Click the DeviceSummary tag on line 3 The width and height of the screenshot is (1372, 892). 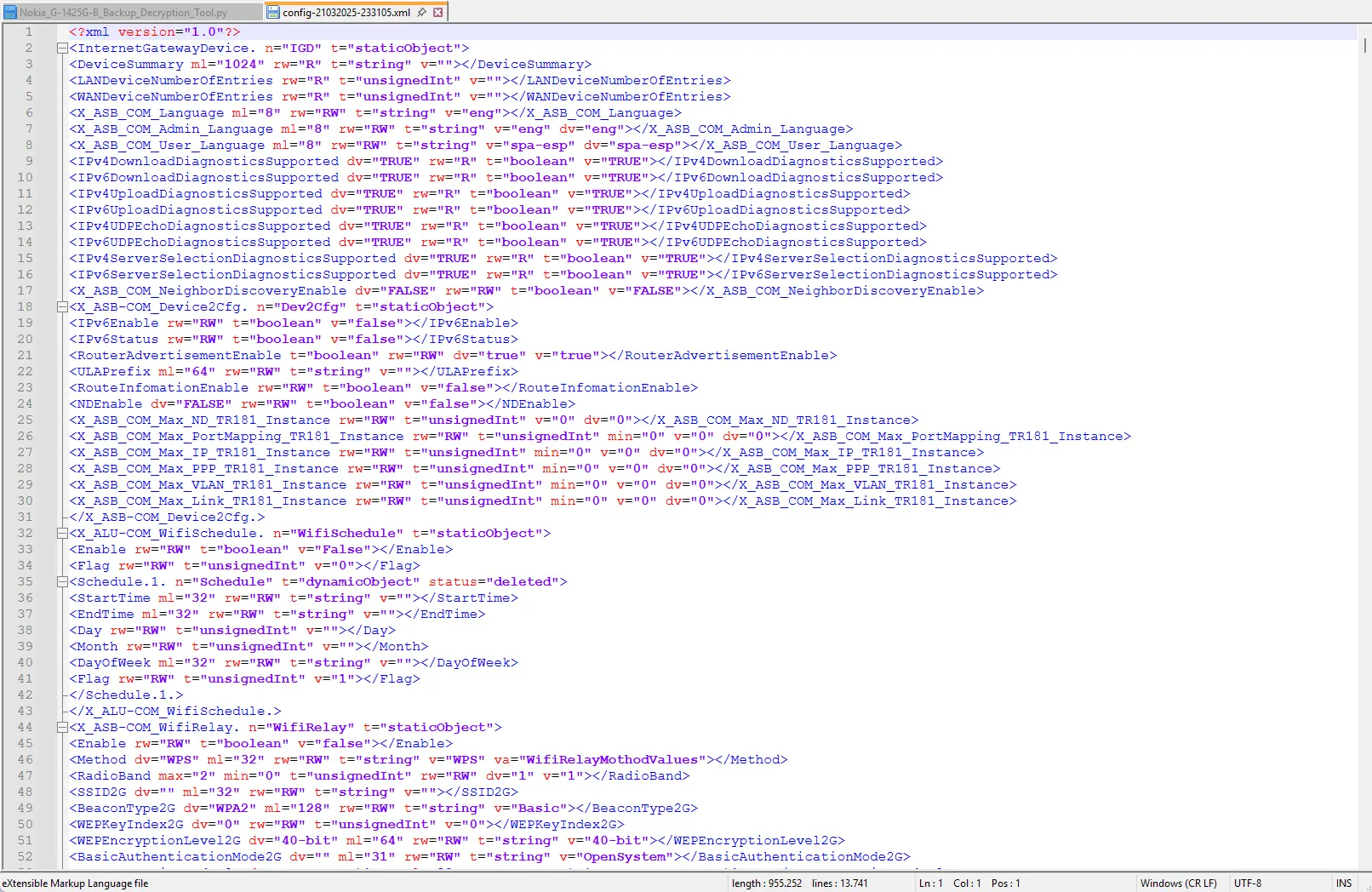click(x=126, y=65)
